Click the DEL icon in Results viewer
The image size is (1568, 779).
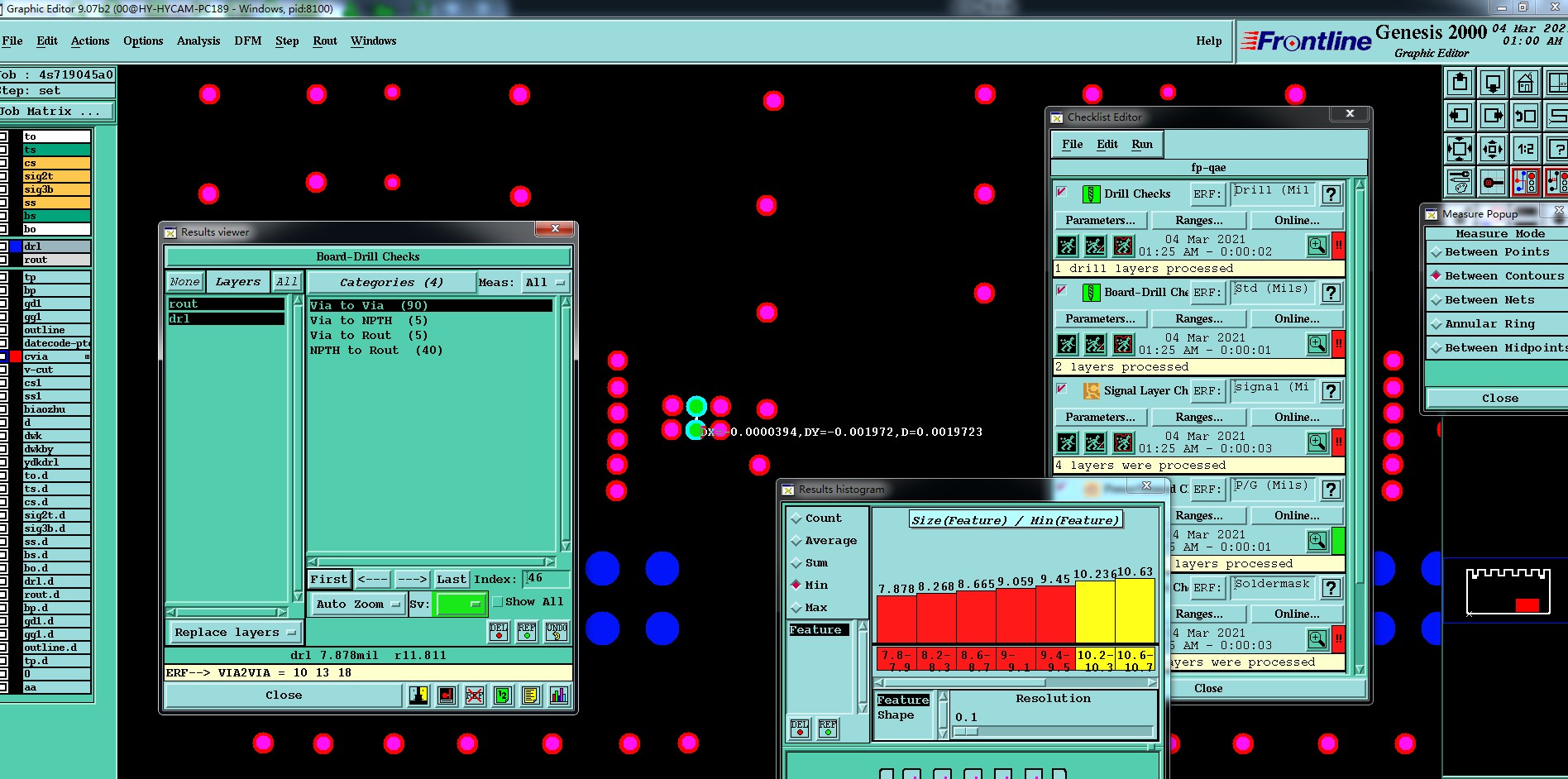(499, 632)
